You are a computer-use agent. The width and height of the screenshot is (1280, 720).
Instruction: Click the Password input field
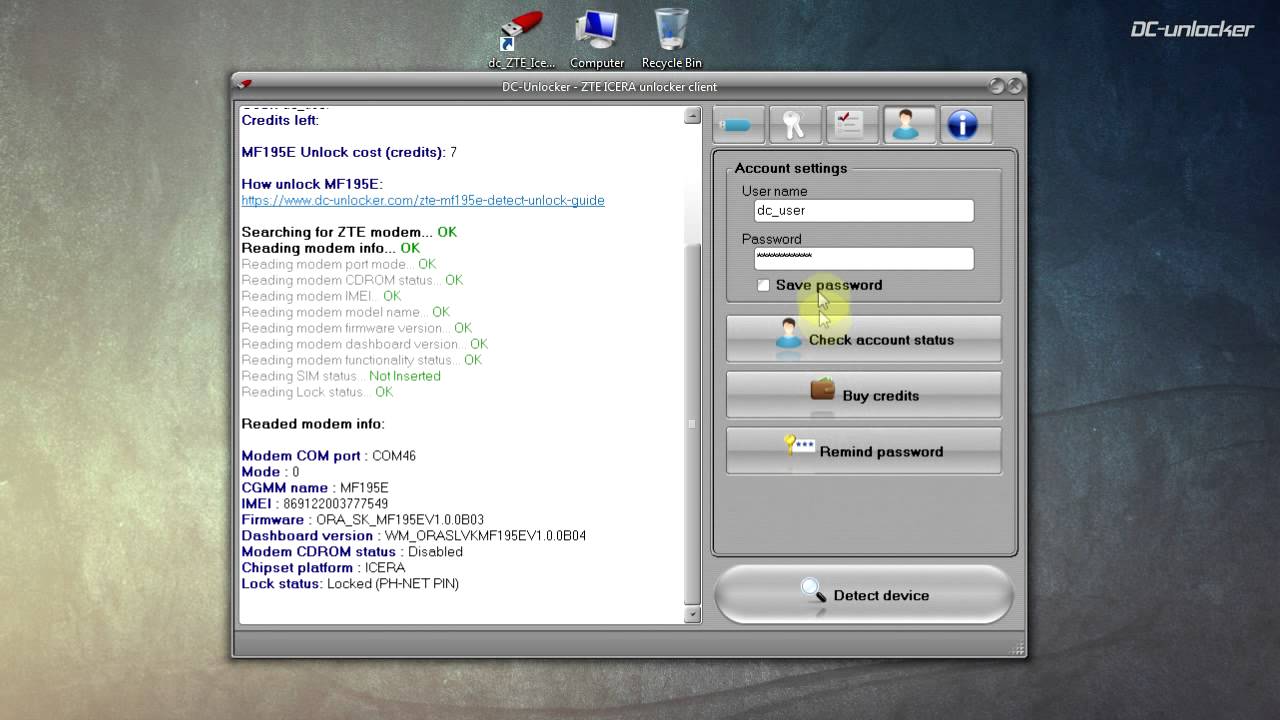(864, 258)
